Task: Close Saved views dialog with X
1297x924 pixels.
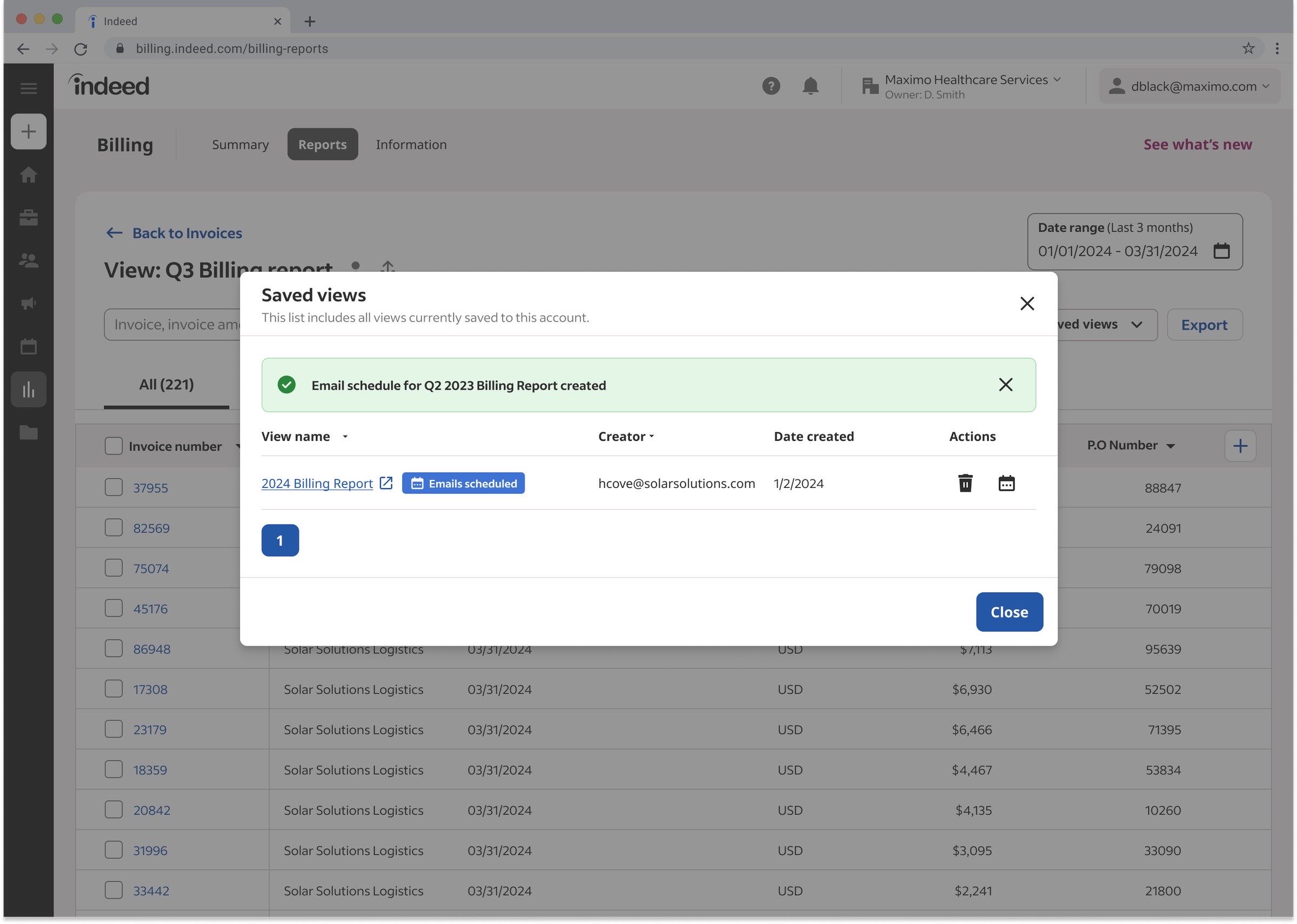Action: click(x=1027, y=303)
